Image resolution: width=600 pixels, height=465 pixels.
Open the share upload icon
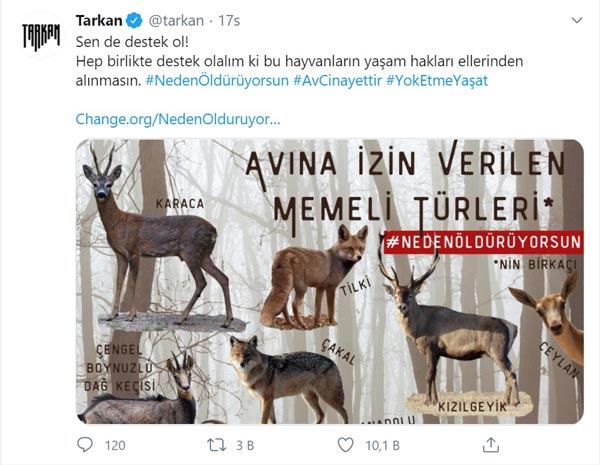tap(491, 445)
